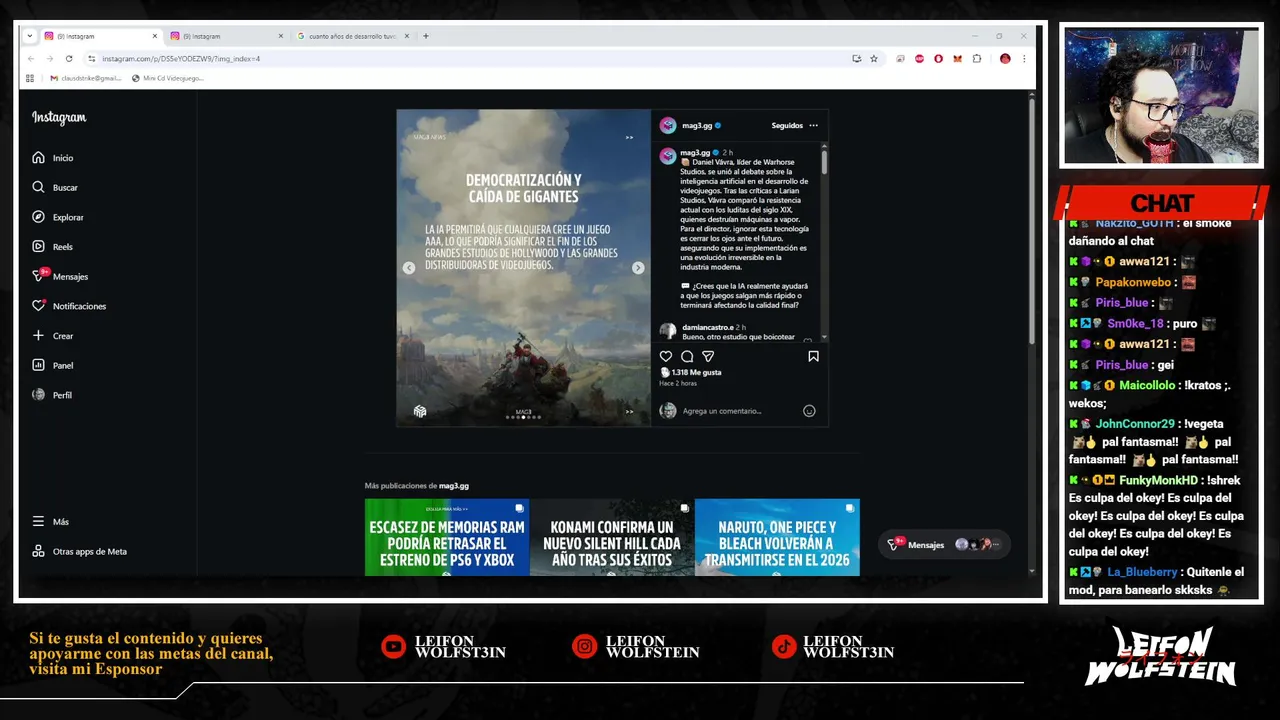1280x720 pixels.
Task: Save the post with the bookmark icon
Action: [813, 356]
